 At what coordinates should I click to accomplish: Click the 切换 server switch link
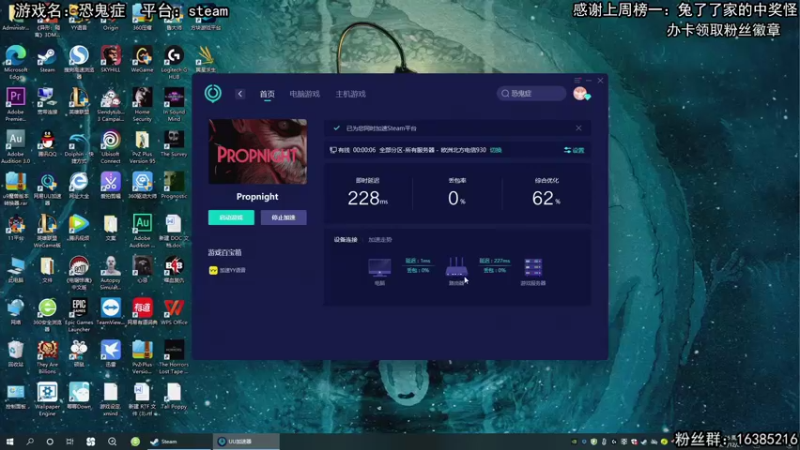(x=495, y=150)
